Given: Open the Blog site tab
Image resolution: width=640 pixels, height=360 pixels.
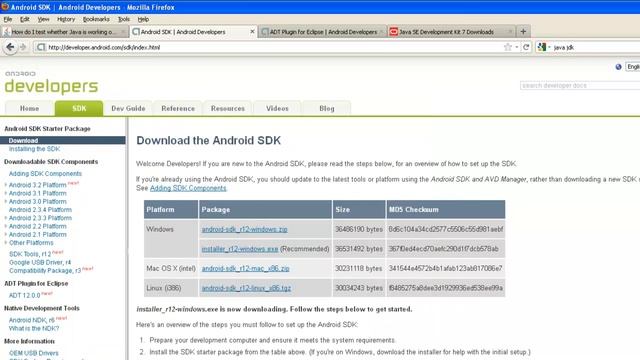Looking at the screenshot, I should (327, 108).
